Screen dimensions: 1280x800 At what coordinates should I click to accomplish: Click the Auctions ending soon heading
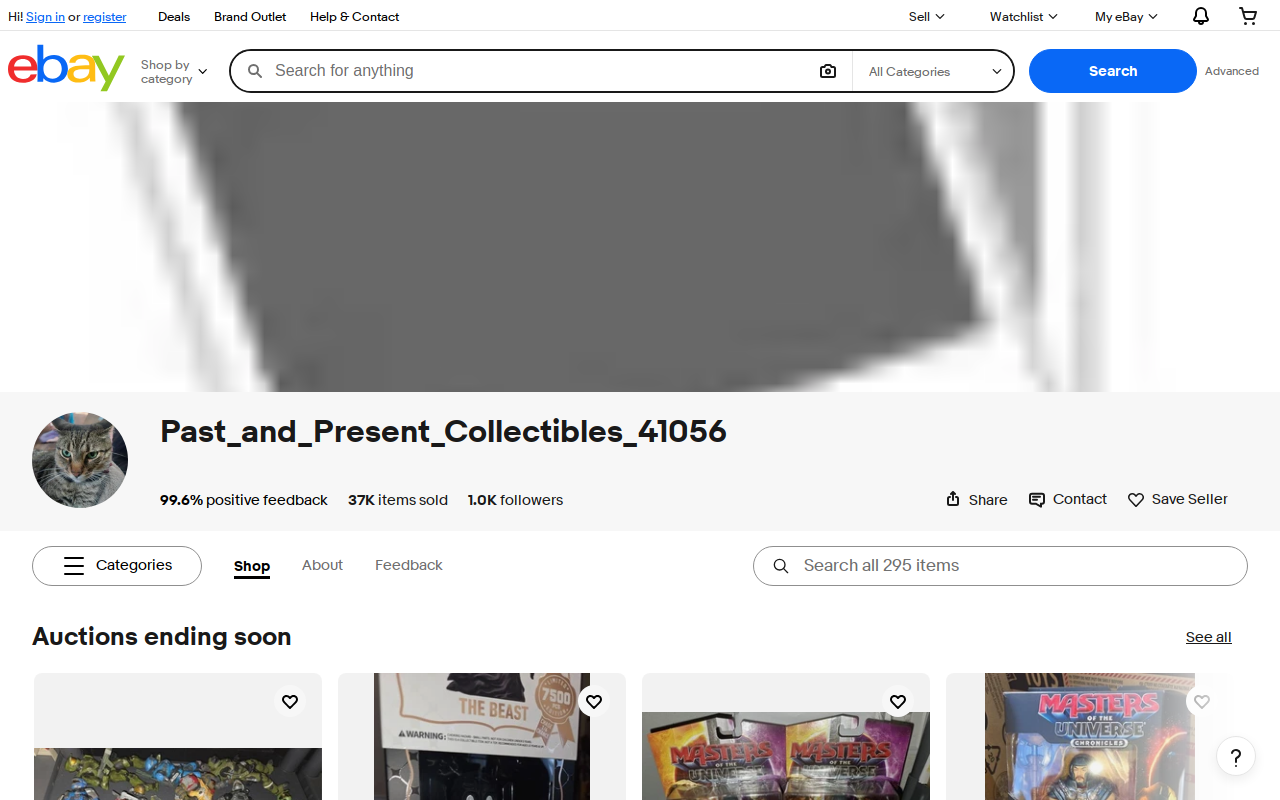point(162,637)
